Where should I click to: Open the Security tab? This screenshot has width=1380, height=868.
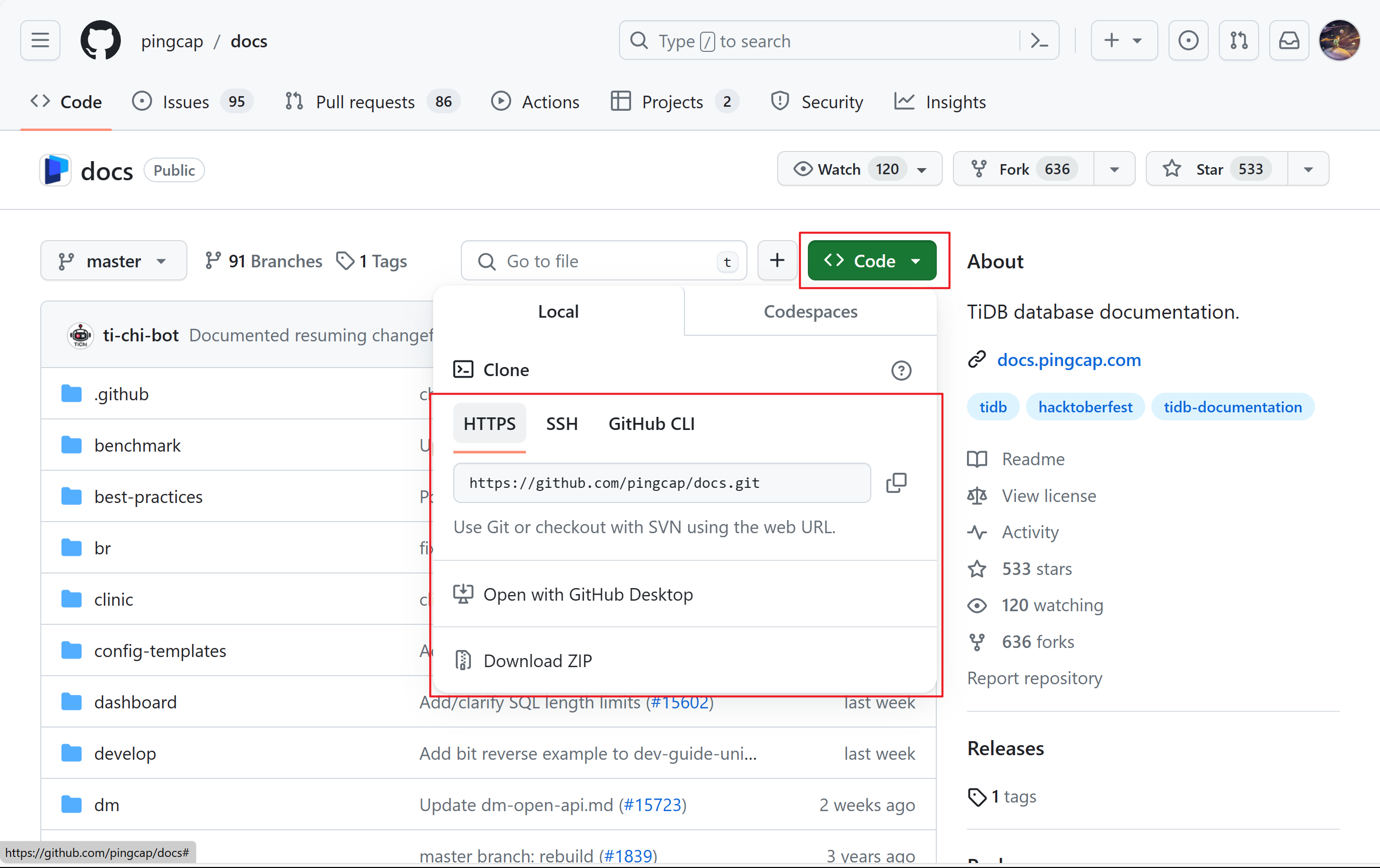[816, 102]
